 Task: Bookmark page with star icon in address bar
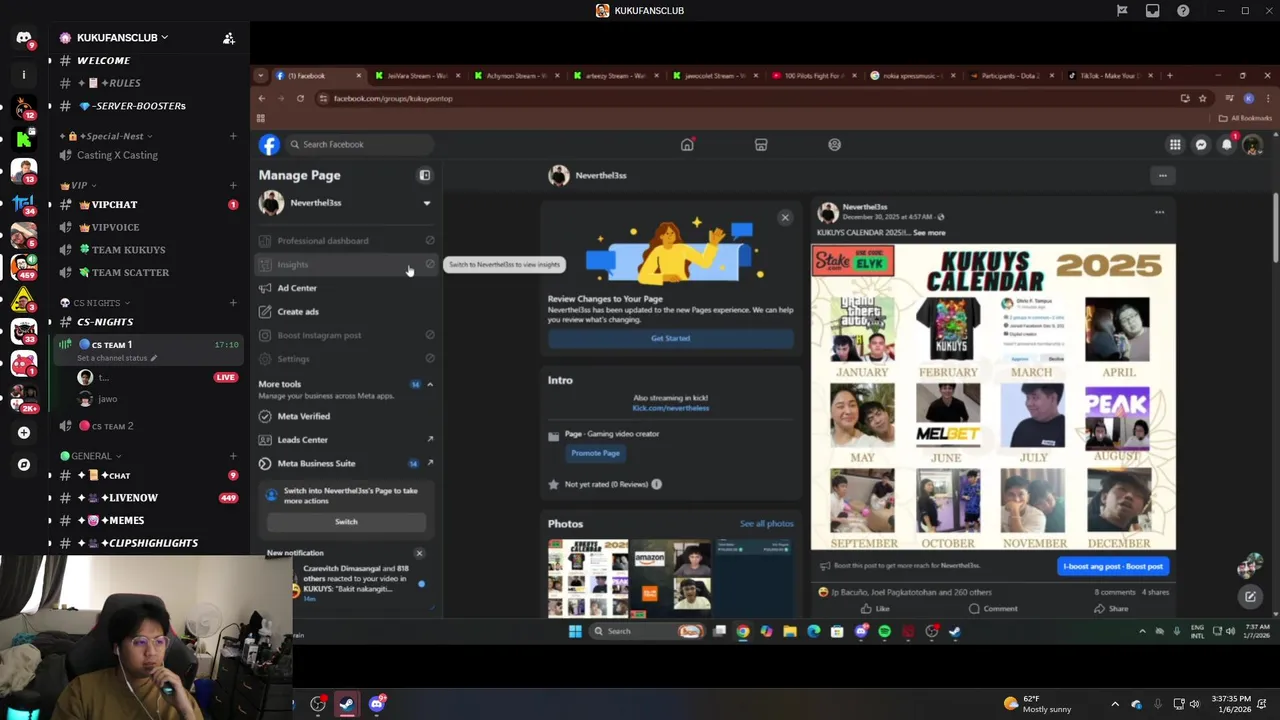click(x=1202, y=98)
